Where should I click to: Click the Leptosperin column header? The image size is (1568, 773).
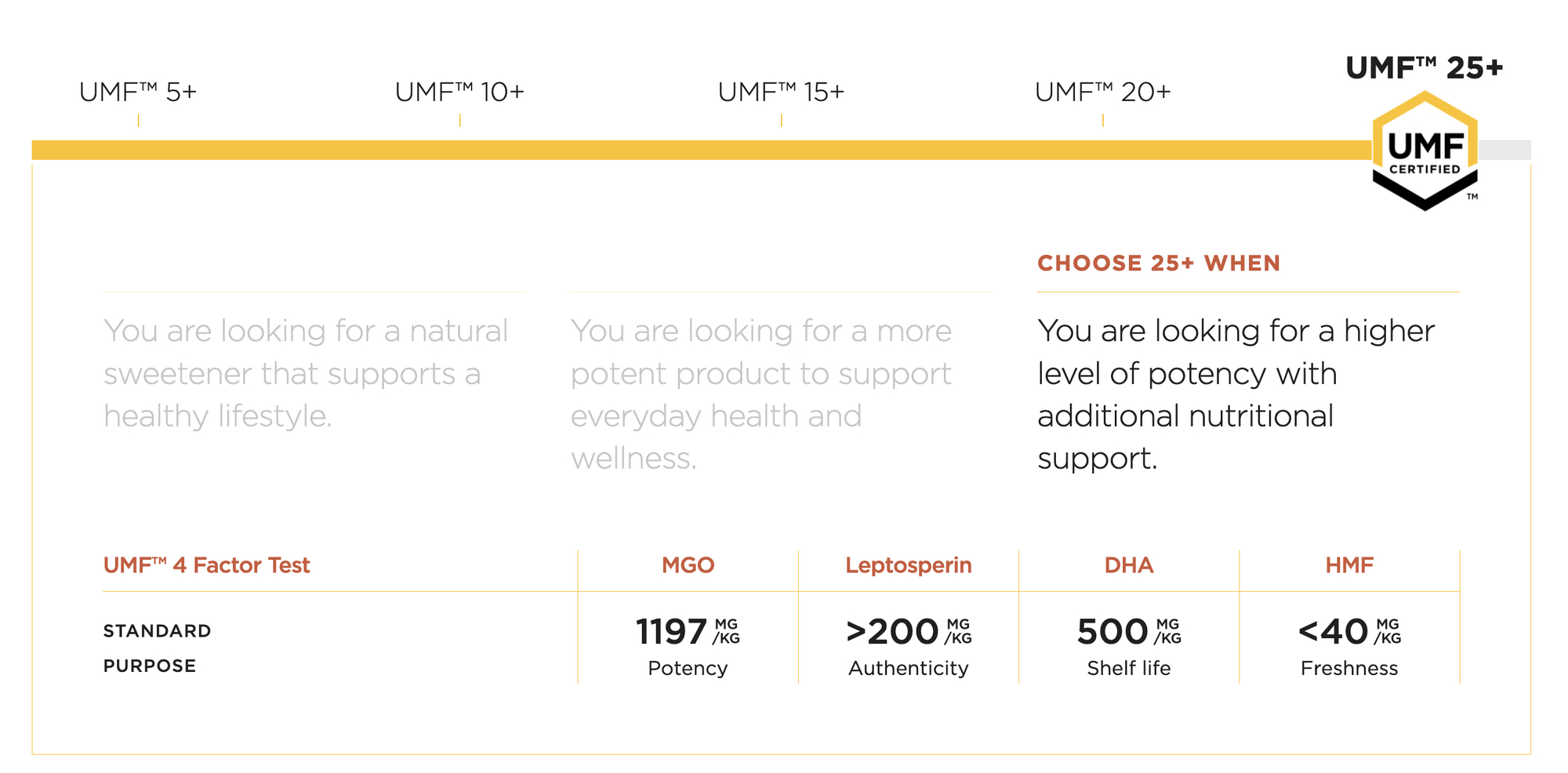pyautogui.click(x=908, y=565)
